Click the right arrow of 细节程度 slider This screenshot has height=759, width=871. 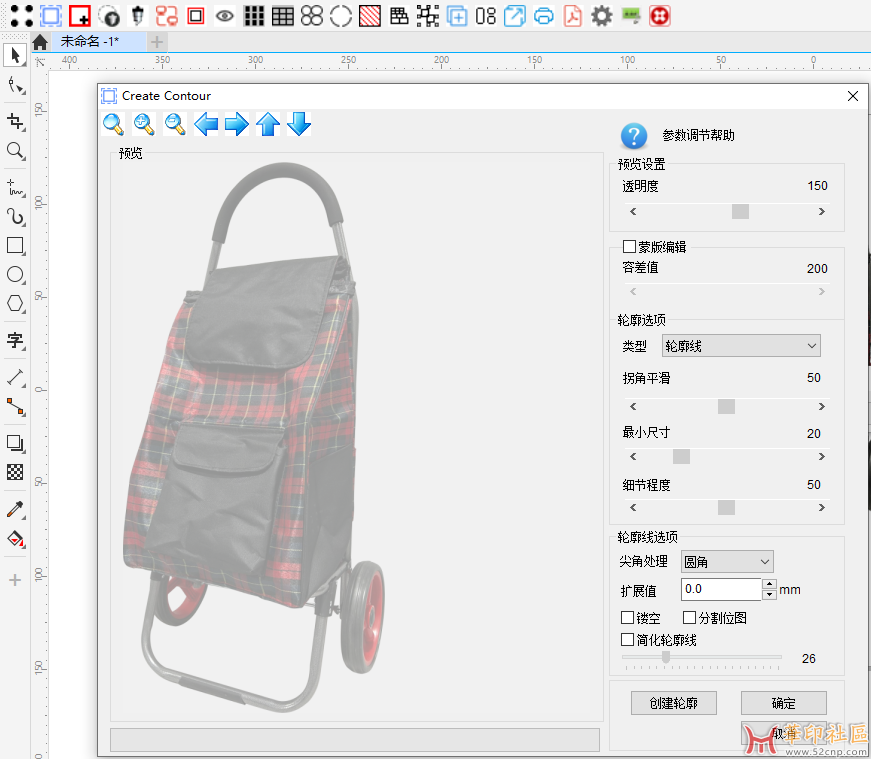point(822,507)
